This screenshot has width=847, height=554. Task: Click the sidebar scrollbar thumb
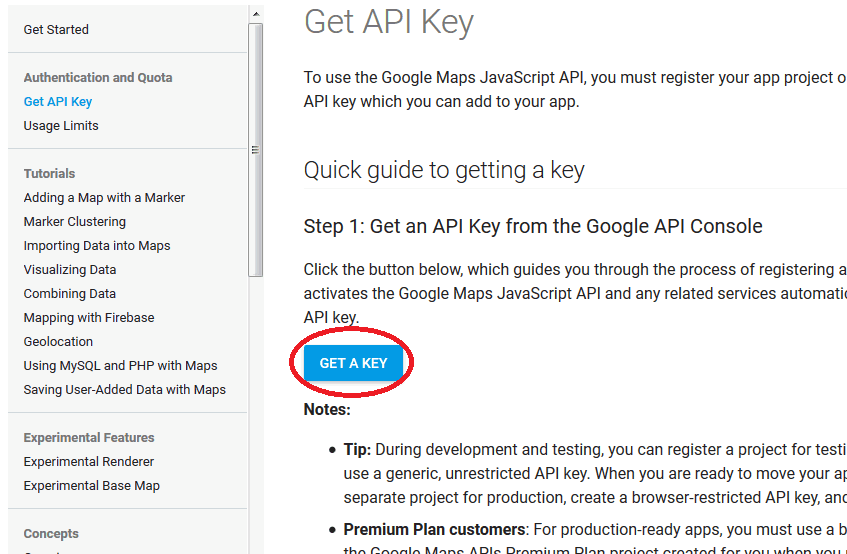coord(256,150)
